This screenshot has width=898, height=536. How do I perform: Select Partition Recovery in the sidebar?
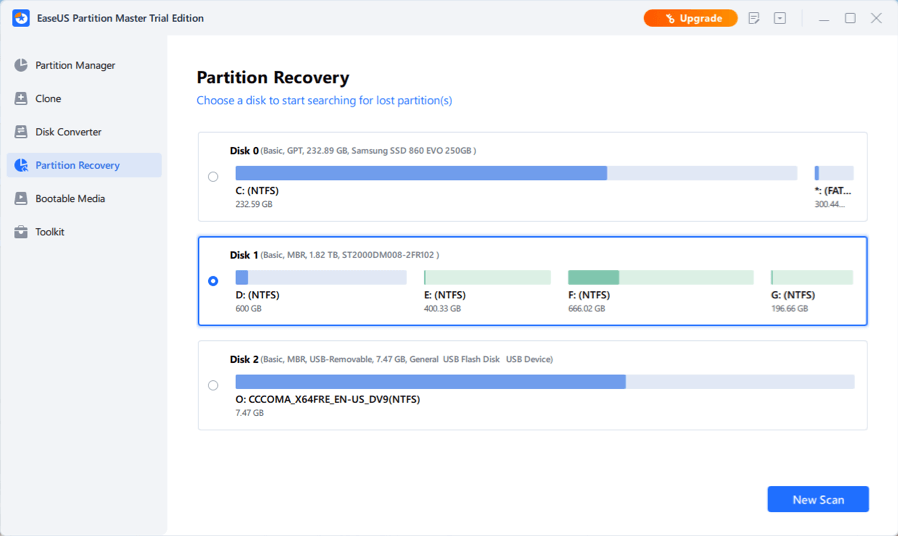(77, 165)
